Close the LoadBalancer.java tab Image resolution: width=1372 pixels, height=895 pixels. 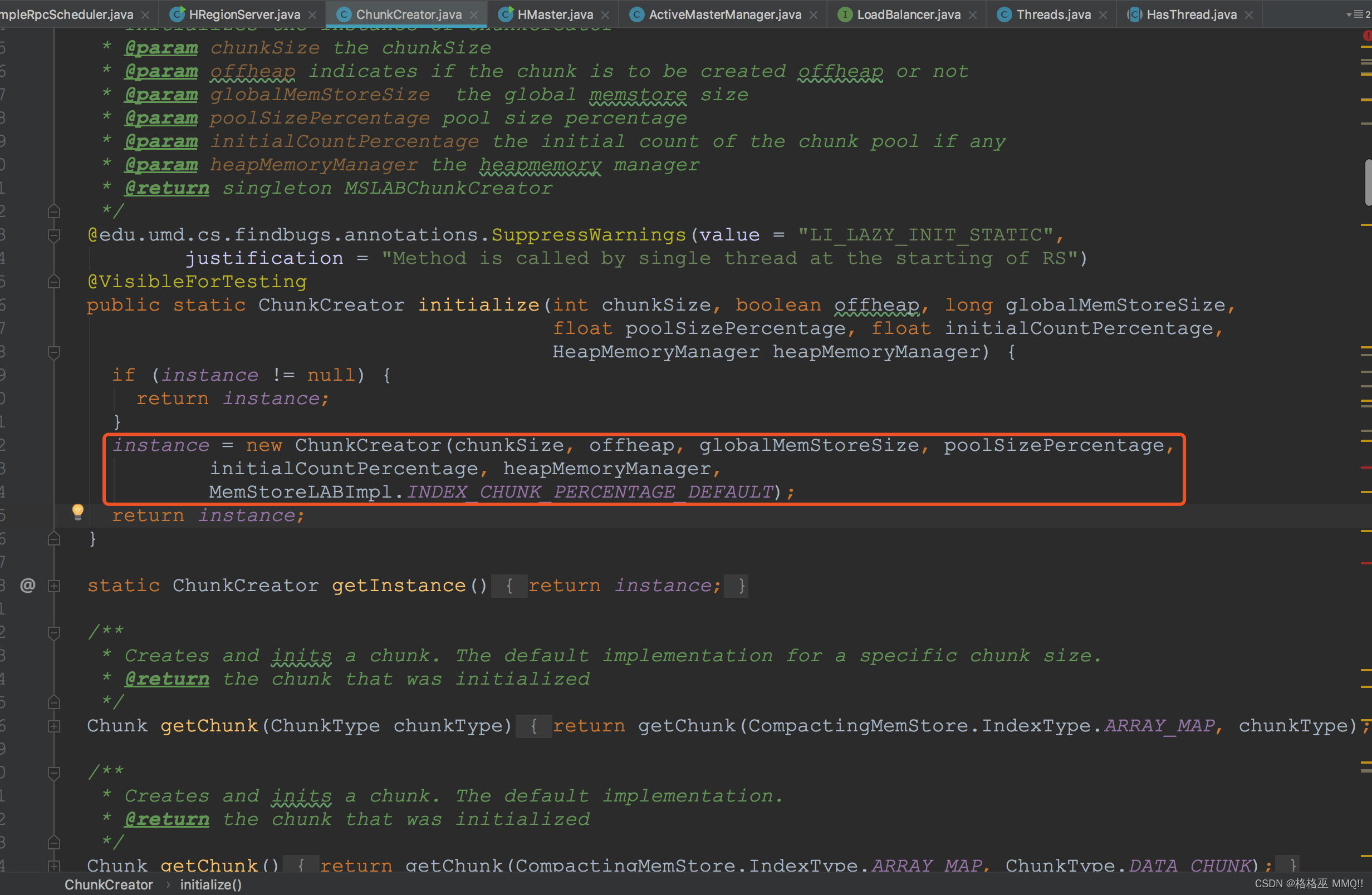[973, 15]
